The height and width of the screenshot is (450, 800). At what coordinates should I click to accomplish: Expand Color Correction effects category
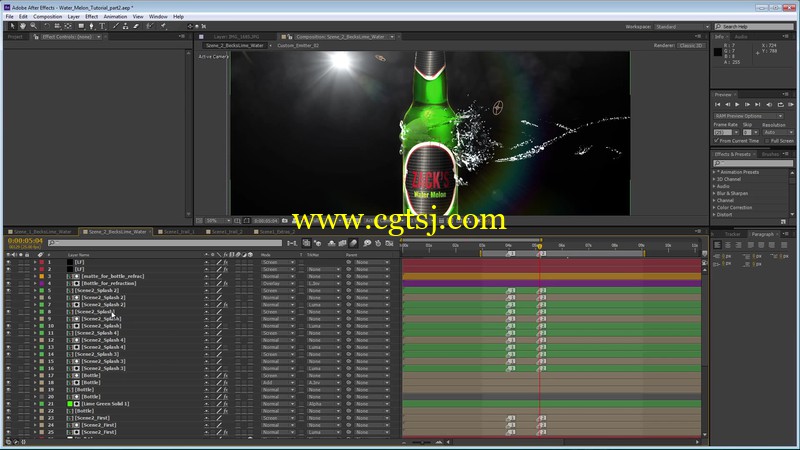[714, 208]
